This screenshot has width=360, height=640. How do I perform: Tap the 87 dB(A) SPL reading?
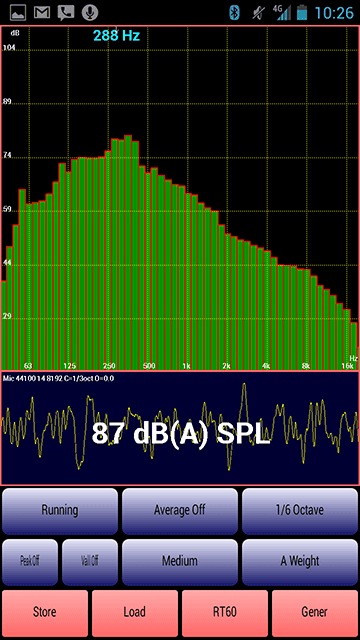point(181,433)
